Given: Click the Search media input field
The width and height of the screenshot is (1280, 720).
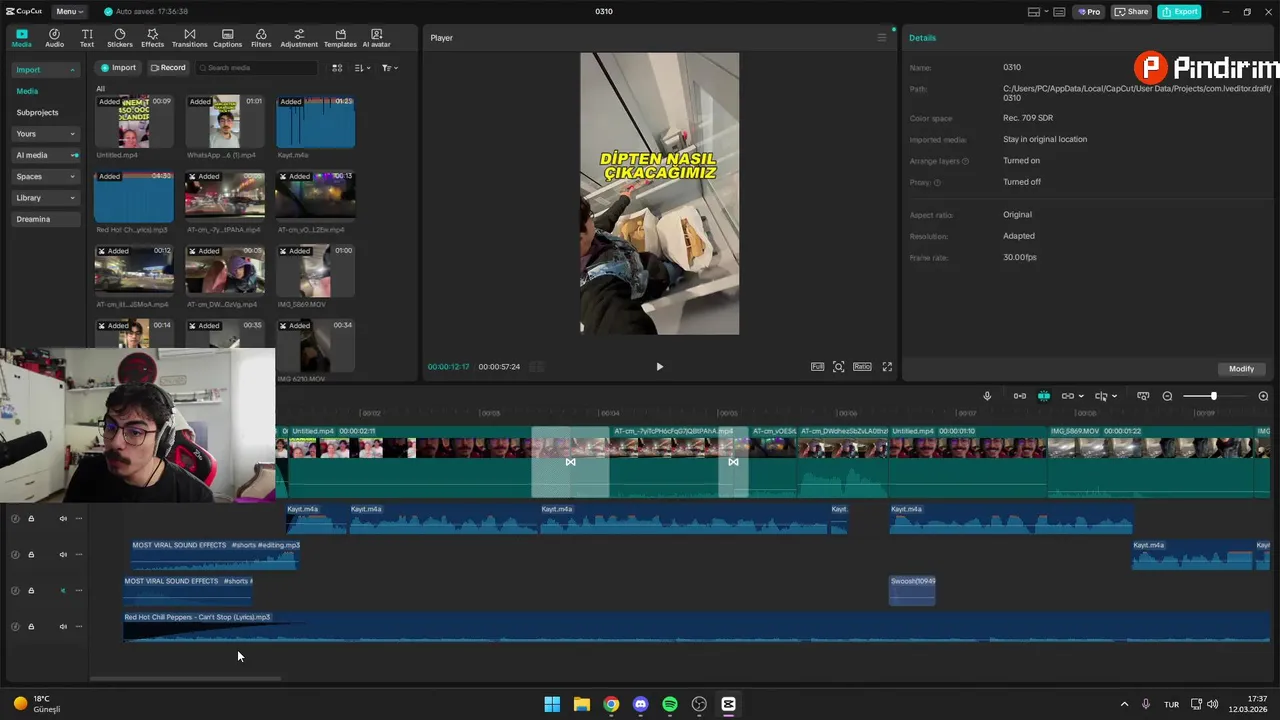Looking at the screenshot, I should coord(256,68).
